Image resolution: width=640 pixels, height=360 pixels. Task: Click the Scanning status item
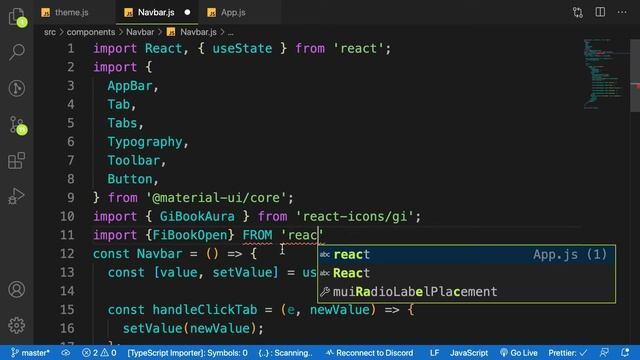(x=285, y=353)
